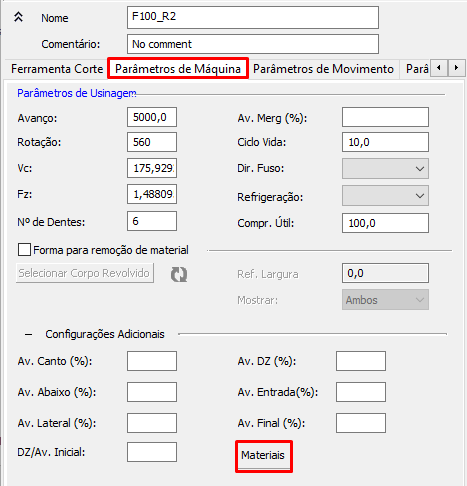The height and width of the screenshot is (486, 467).
Task: Click the Selecionar Corpo Revolvido button
Action: pyautogui.click(x=85, y=273)
